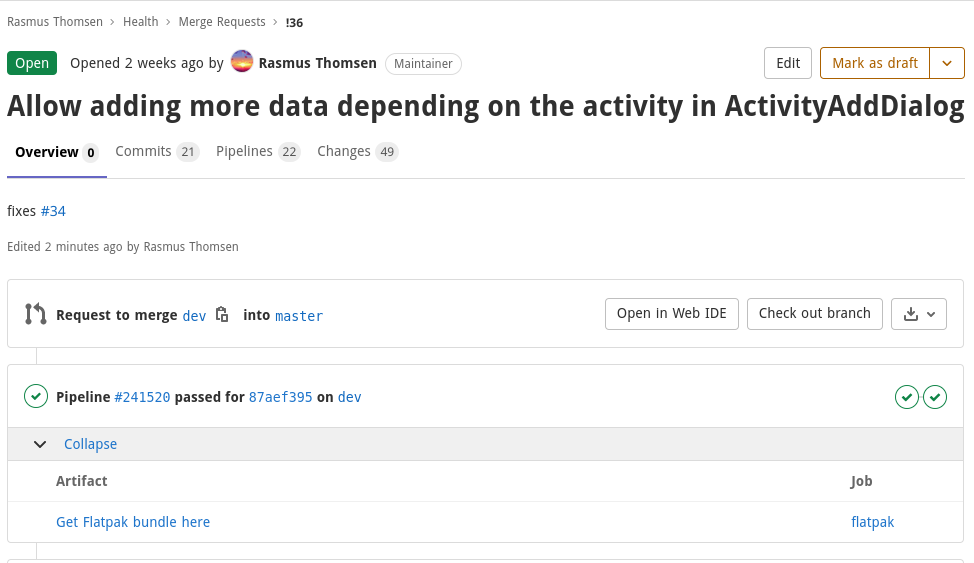Click the merge request icon
The width and height of the screenshot is (974, 563).
pyautogui.click(x=36, y=314)
